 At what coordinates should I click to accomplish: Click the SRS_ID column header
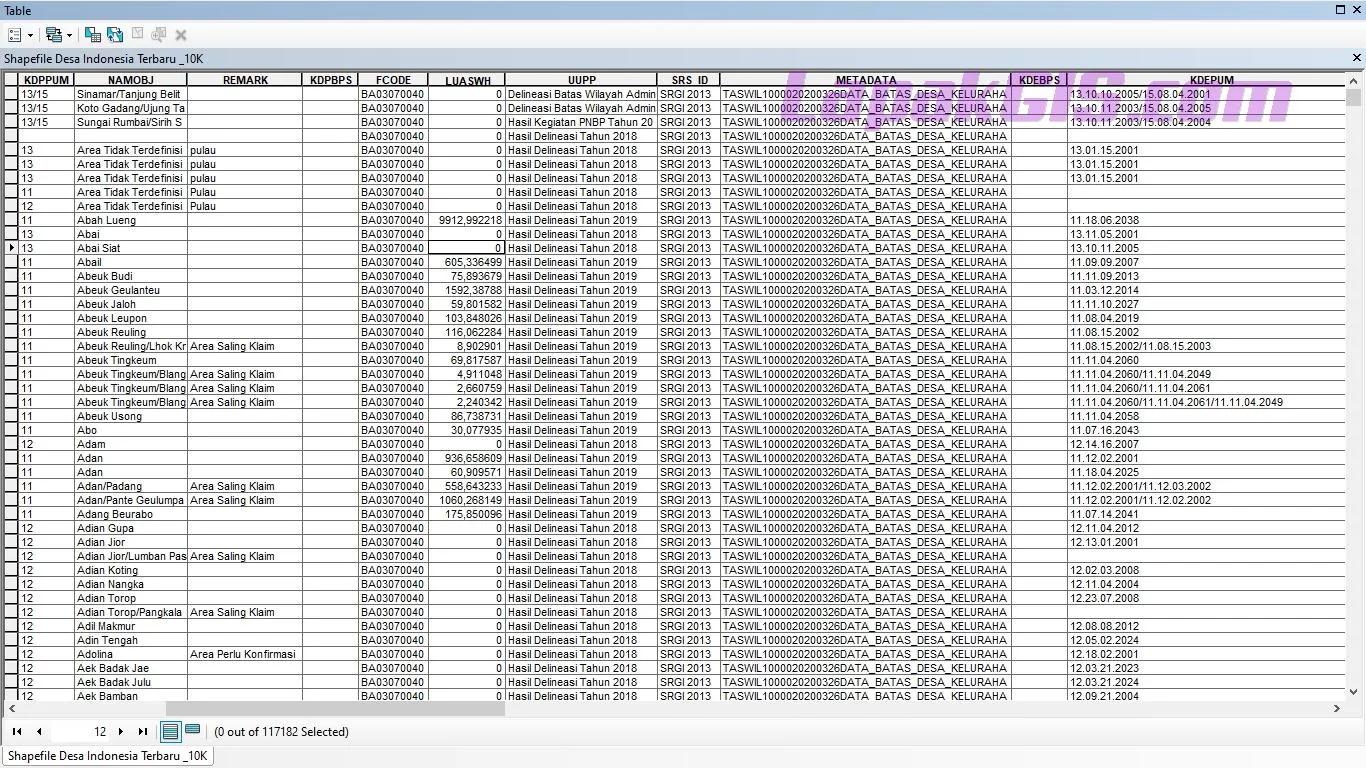(x=689, y=80)
